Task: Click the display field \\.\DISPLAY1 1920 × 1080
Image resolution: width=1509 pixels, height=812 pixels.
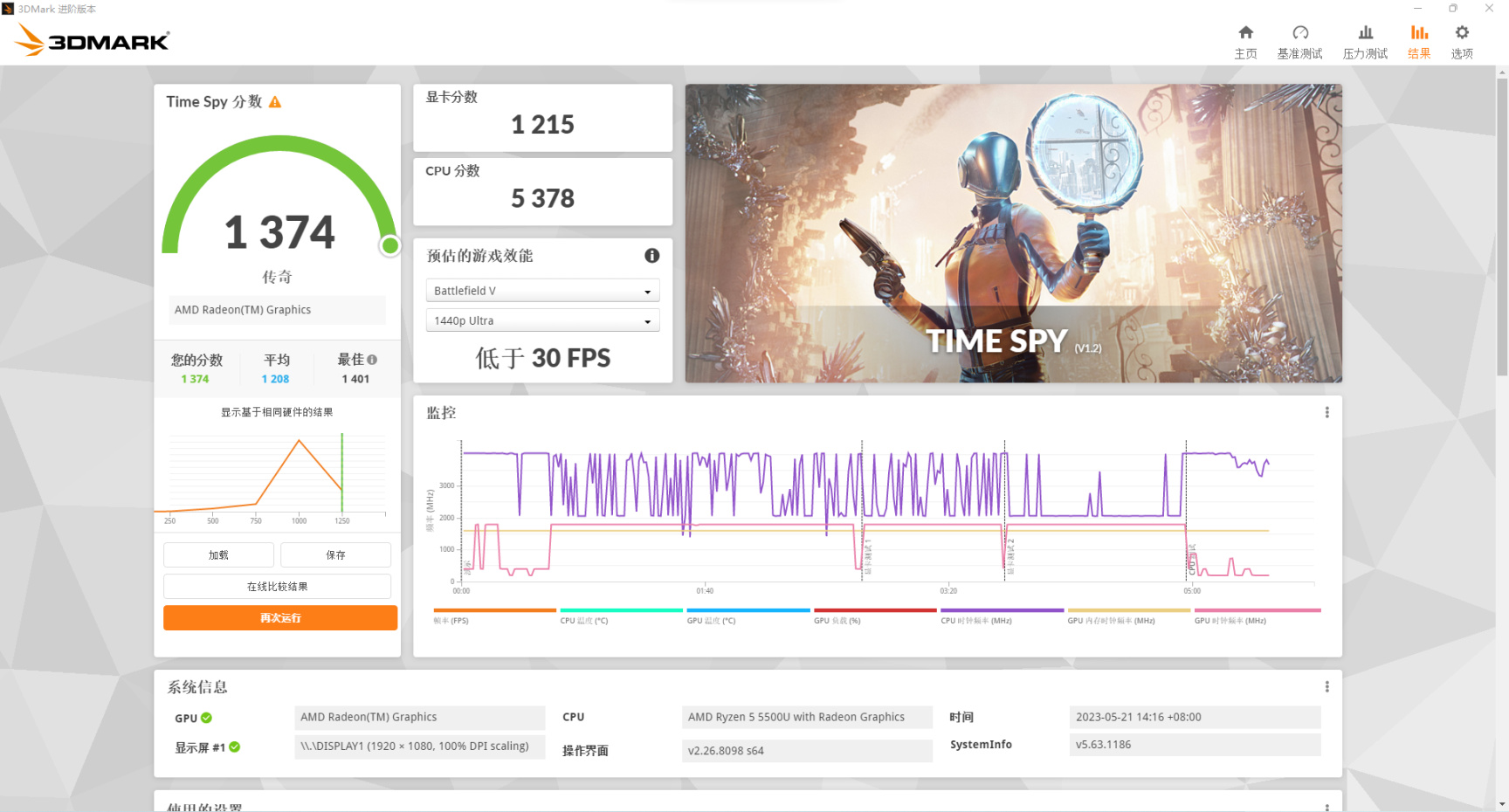Action: [419, 747]
